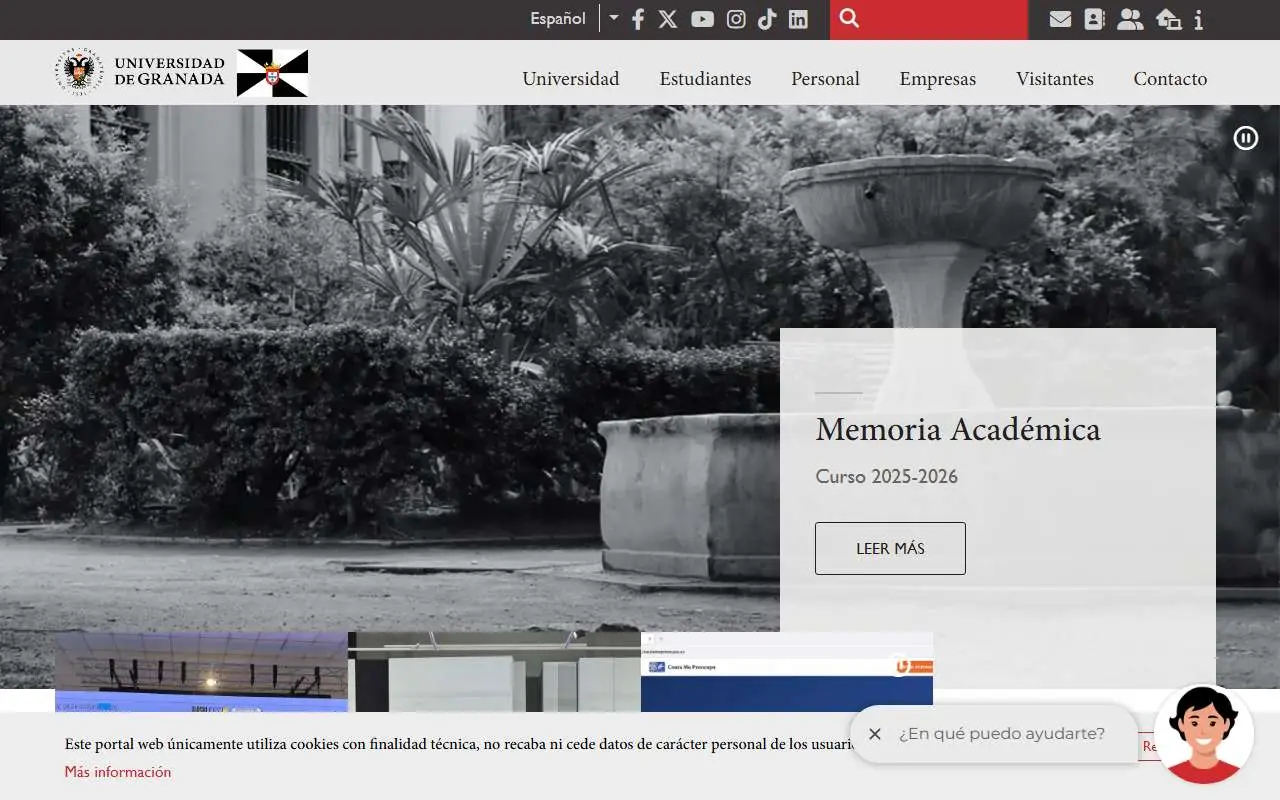Open the first news thumbnail with ceiling lights

click(201, 671)
